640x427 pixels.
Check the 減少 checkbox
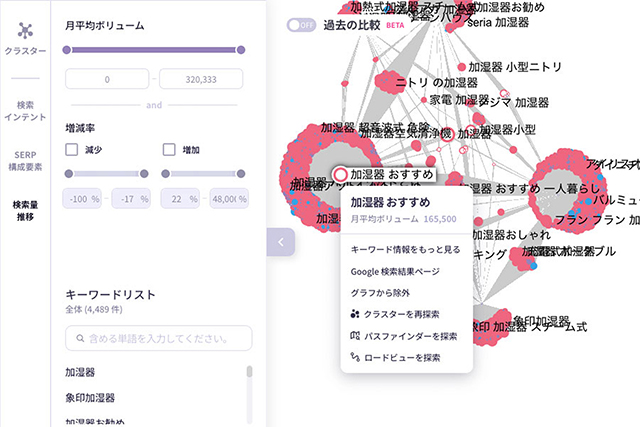pyautogui.click(x=71, y=149)
